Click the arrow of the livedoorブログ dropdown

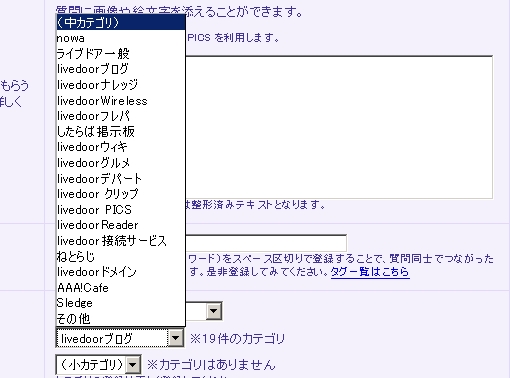click(175, 338)
